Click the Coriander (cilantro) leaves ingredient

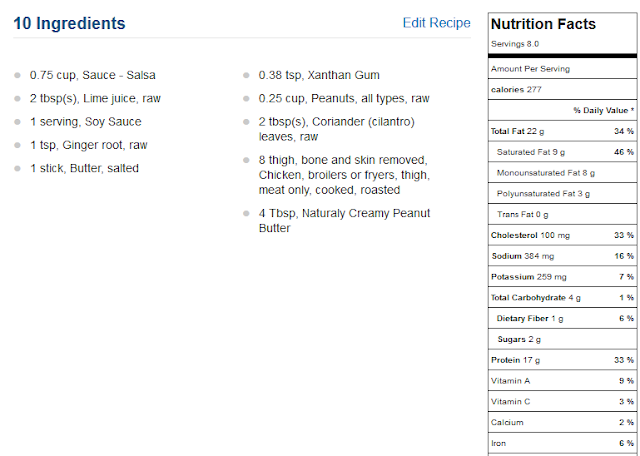(337, 129)
